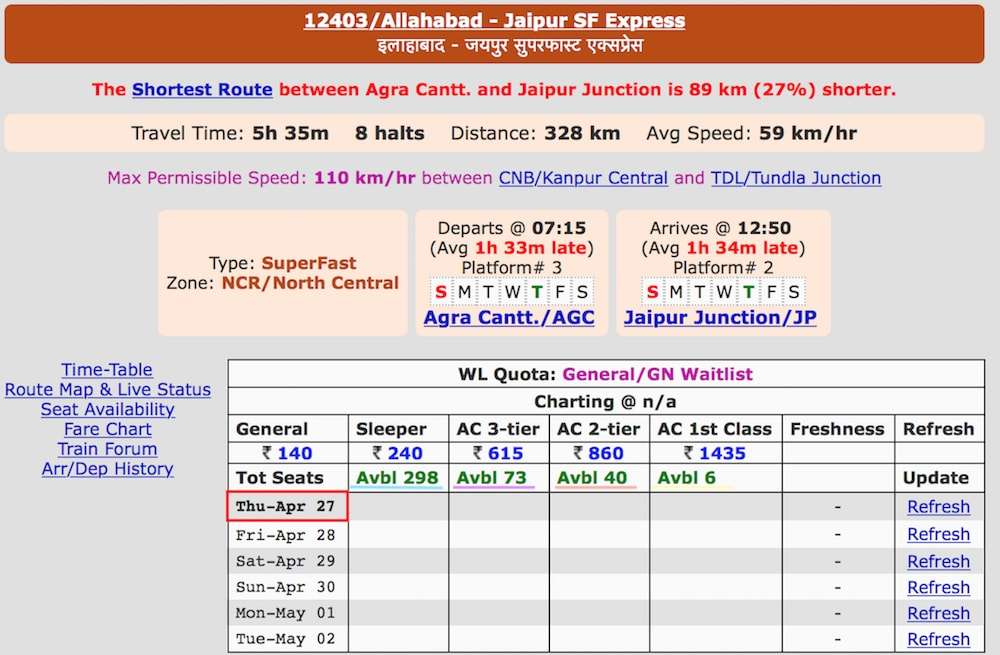Open Jaipur Junction/JP station link
The height and width of the screenshot is (655, 1000).
(x=720, y=318)
